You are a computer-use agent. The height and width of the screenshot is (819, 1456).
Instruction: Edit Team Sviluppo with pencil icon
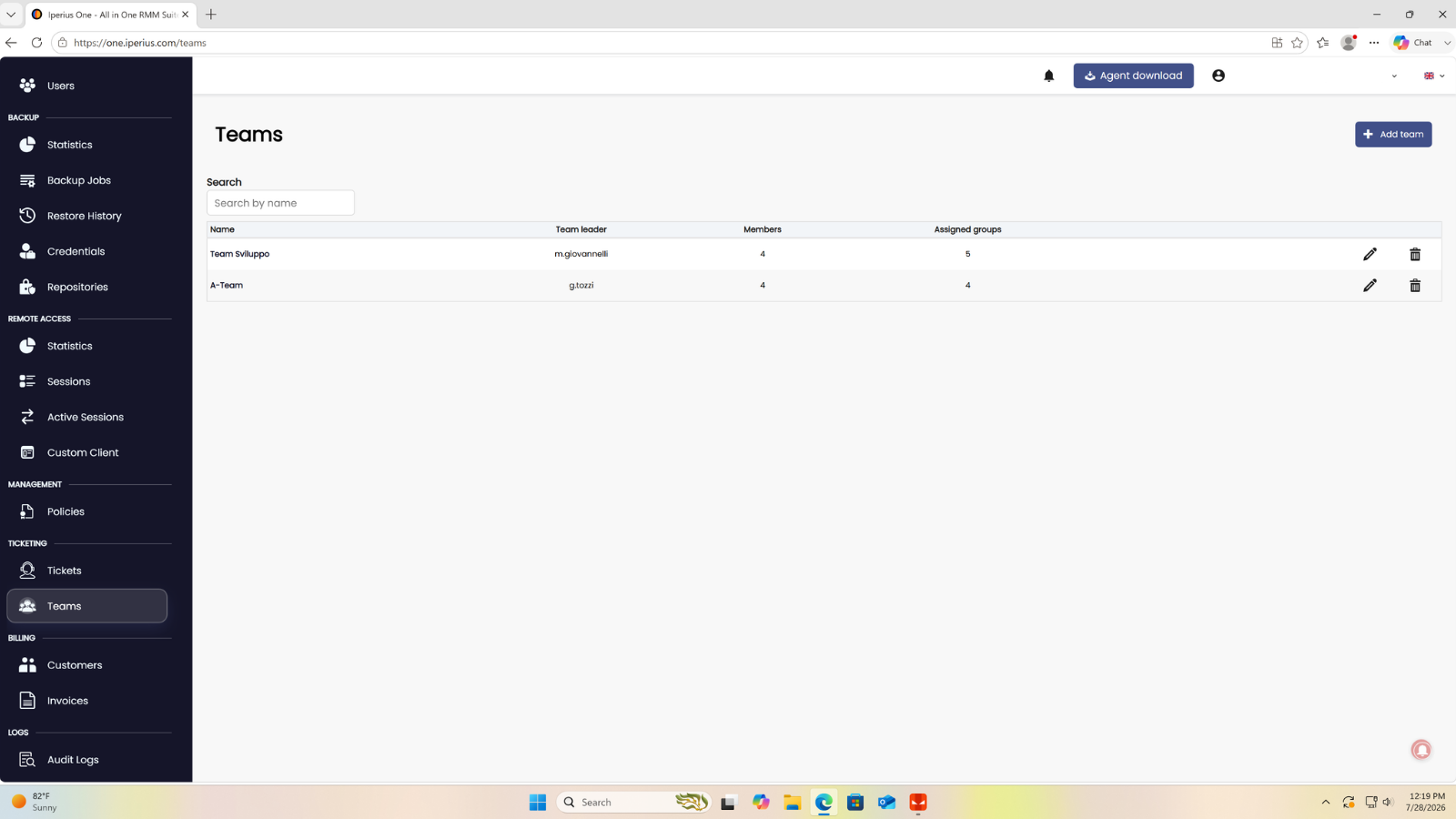tap(1370, 254)
